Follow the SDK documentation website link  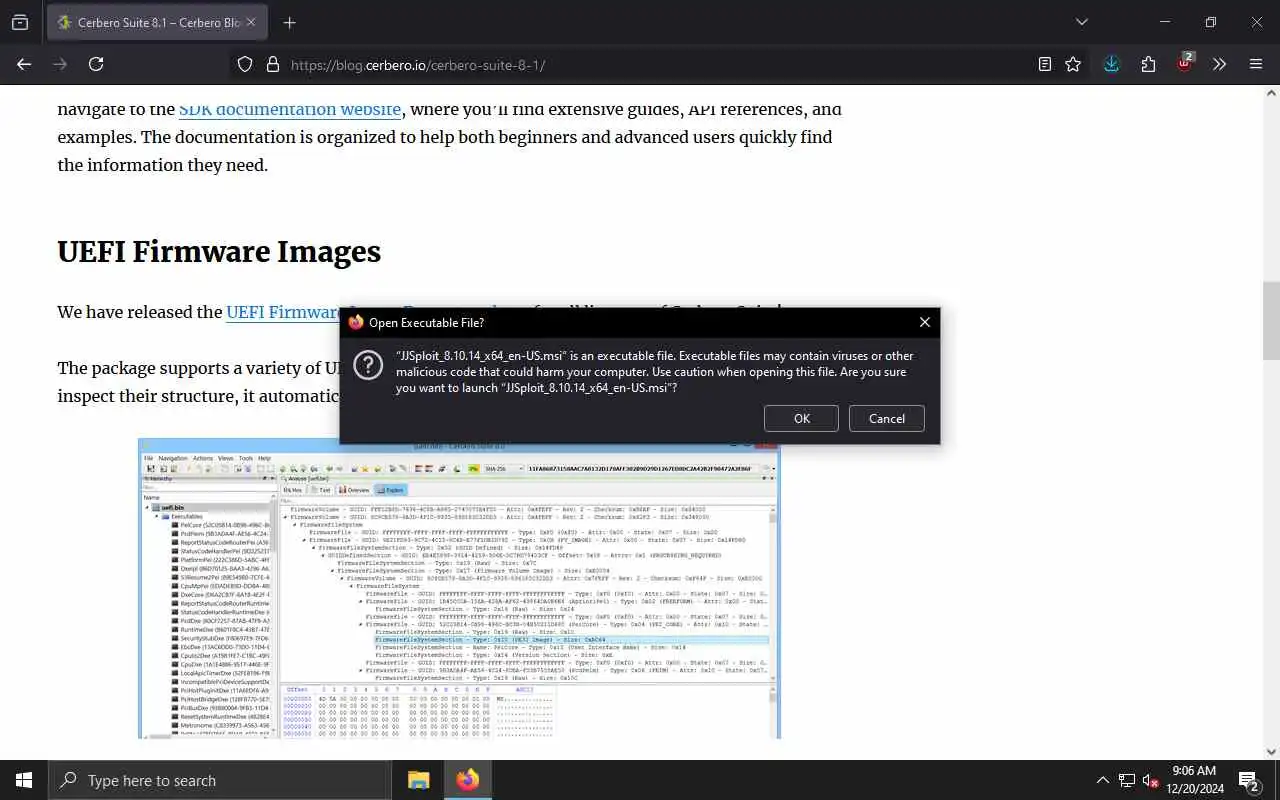click(290, 109)
